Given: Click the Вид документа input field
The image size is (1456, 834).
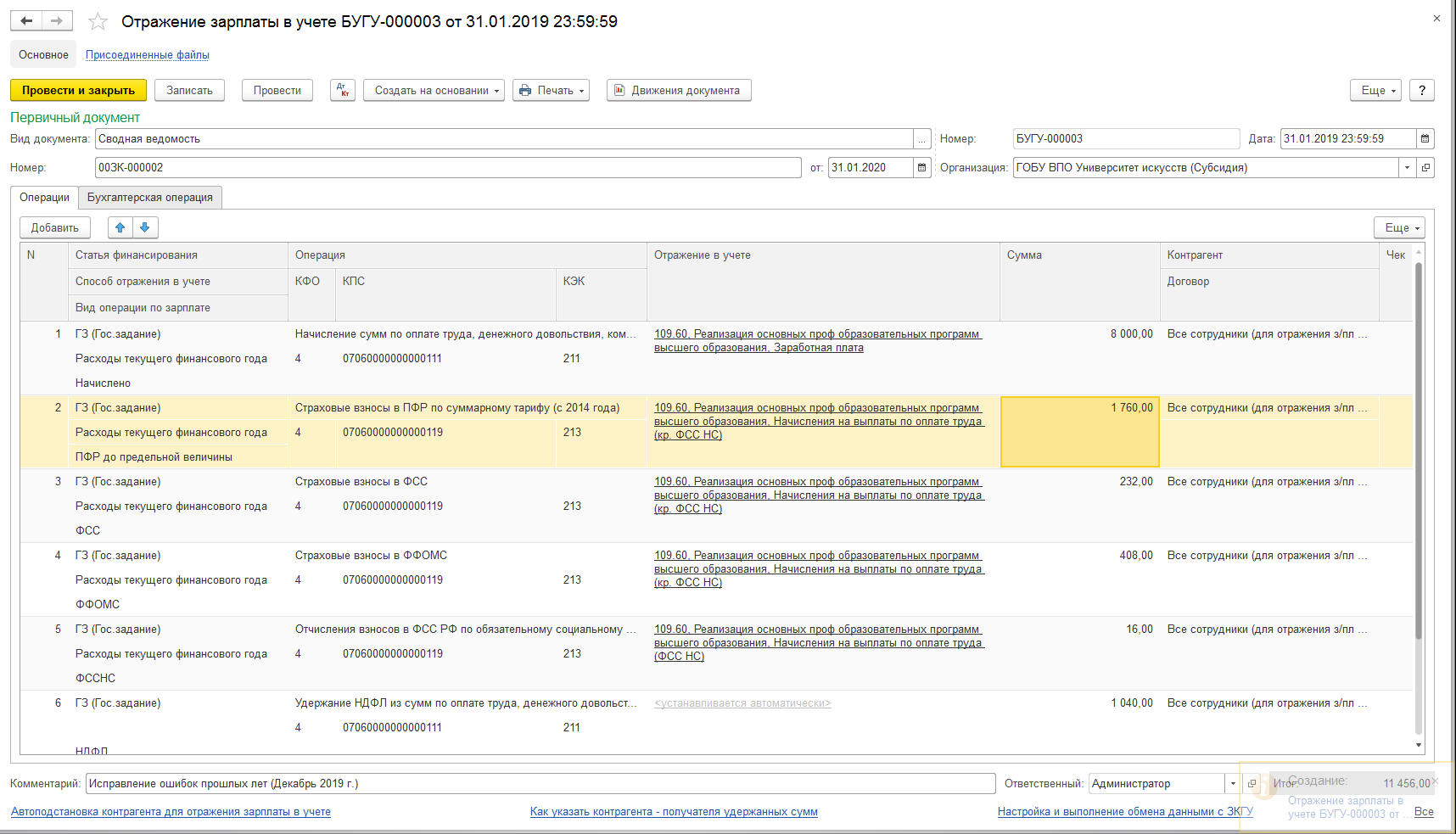Looking at the screenshot, I should tap(504, 138).
